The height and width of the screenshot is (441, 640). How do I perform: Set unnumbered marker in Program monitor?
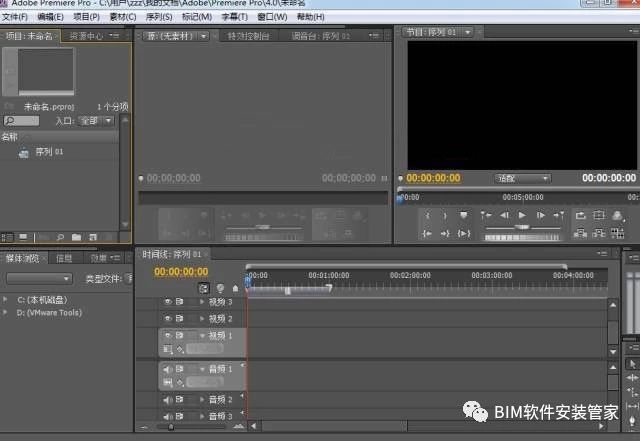pos(463,215)
